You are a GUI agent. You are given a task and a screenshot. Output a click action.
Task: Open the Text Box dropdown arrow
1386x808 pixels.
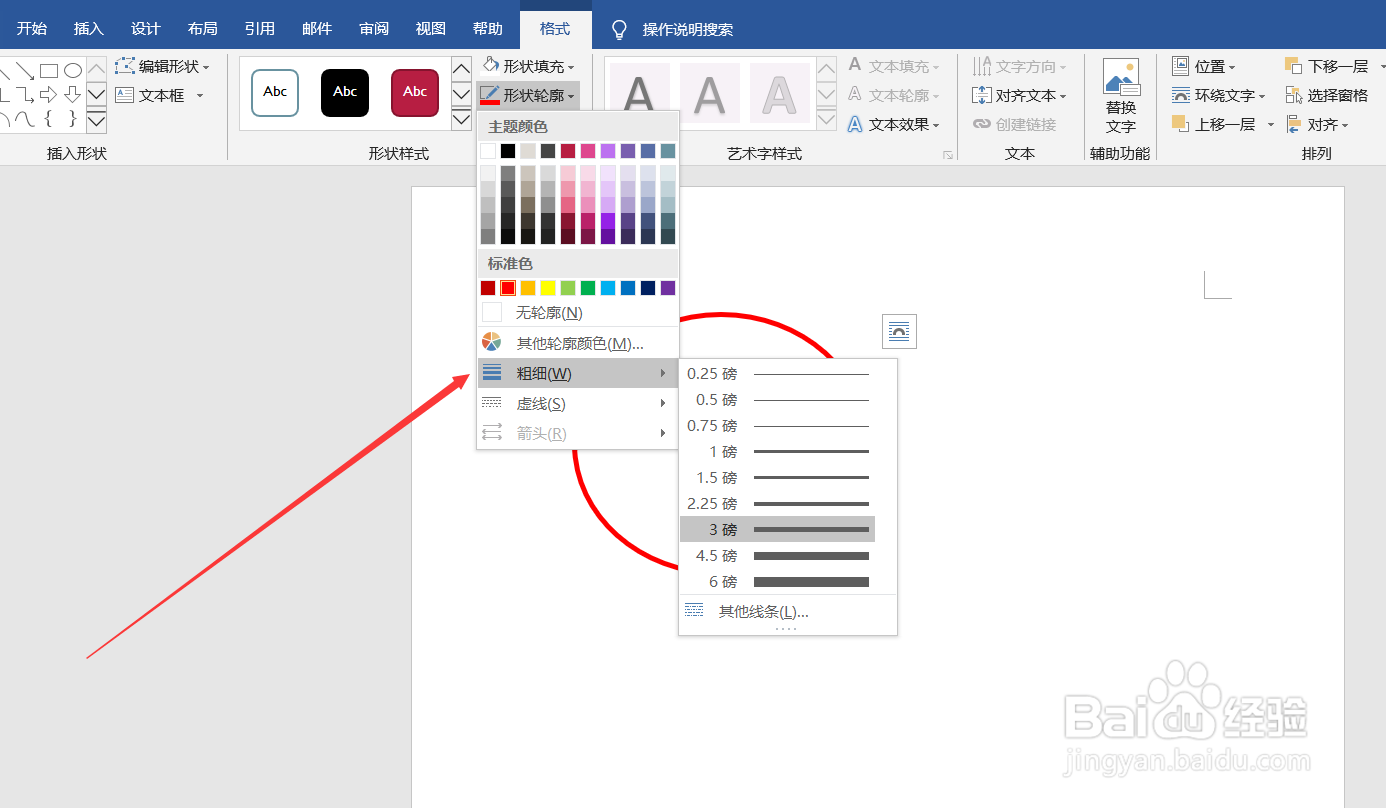coord(199,96)
